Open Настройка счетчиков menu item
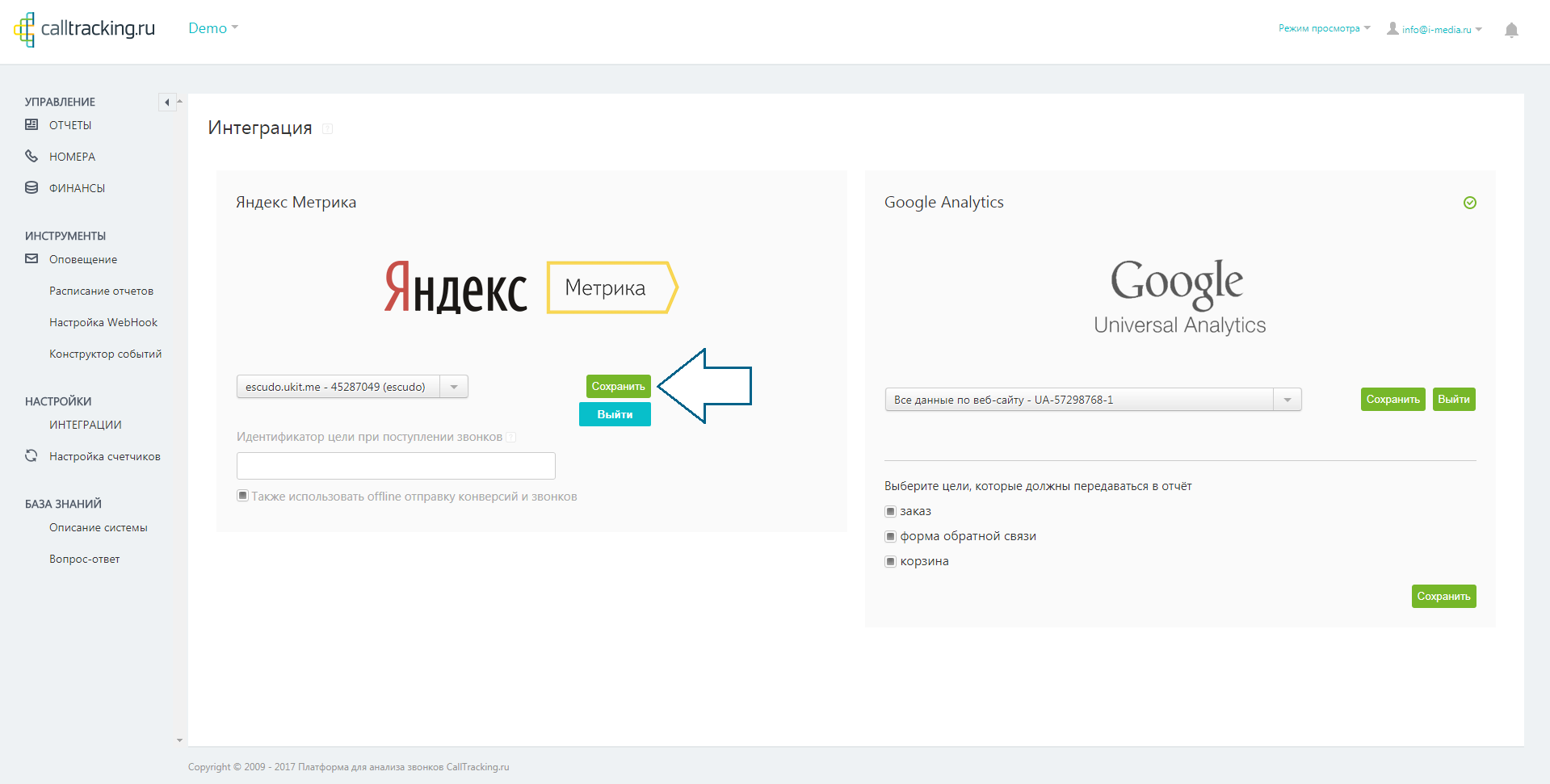 105,456
